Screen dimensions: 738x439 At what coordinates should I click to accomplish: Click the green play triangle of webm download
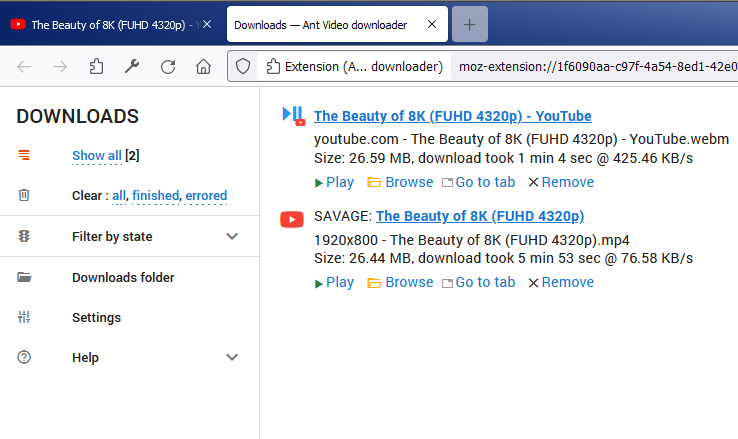(x=319, y=183)
